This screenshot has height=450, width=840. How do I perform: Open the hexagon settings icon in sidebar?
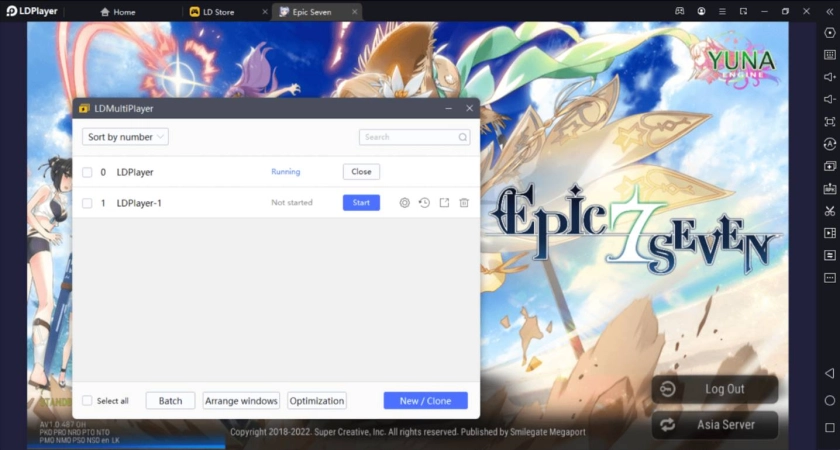(829, 33)
